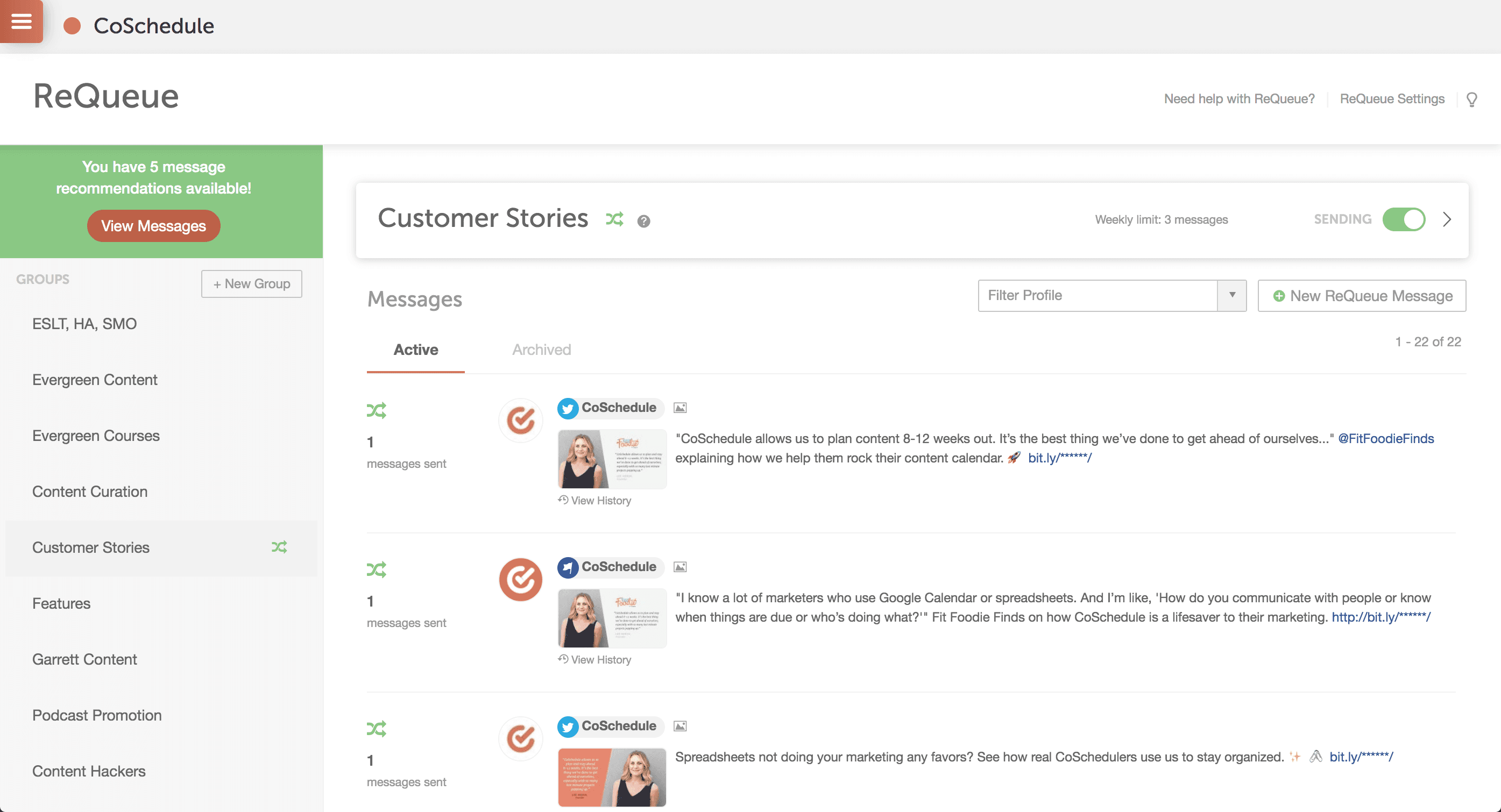The height and width of the screenshot is (812, 1501).
Task: Open Need help with ReQueue? link
Action: point(1240,99)
